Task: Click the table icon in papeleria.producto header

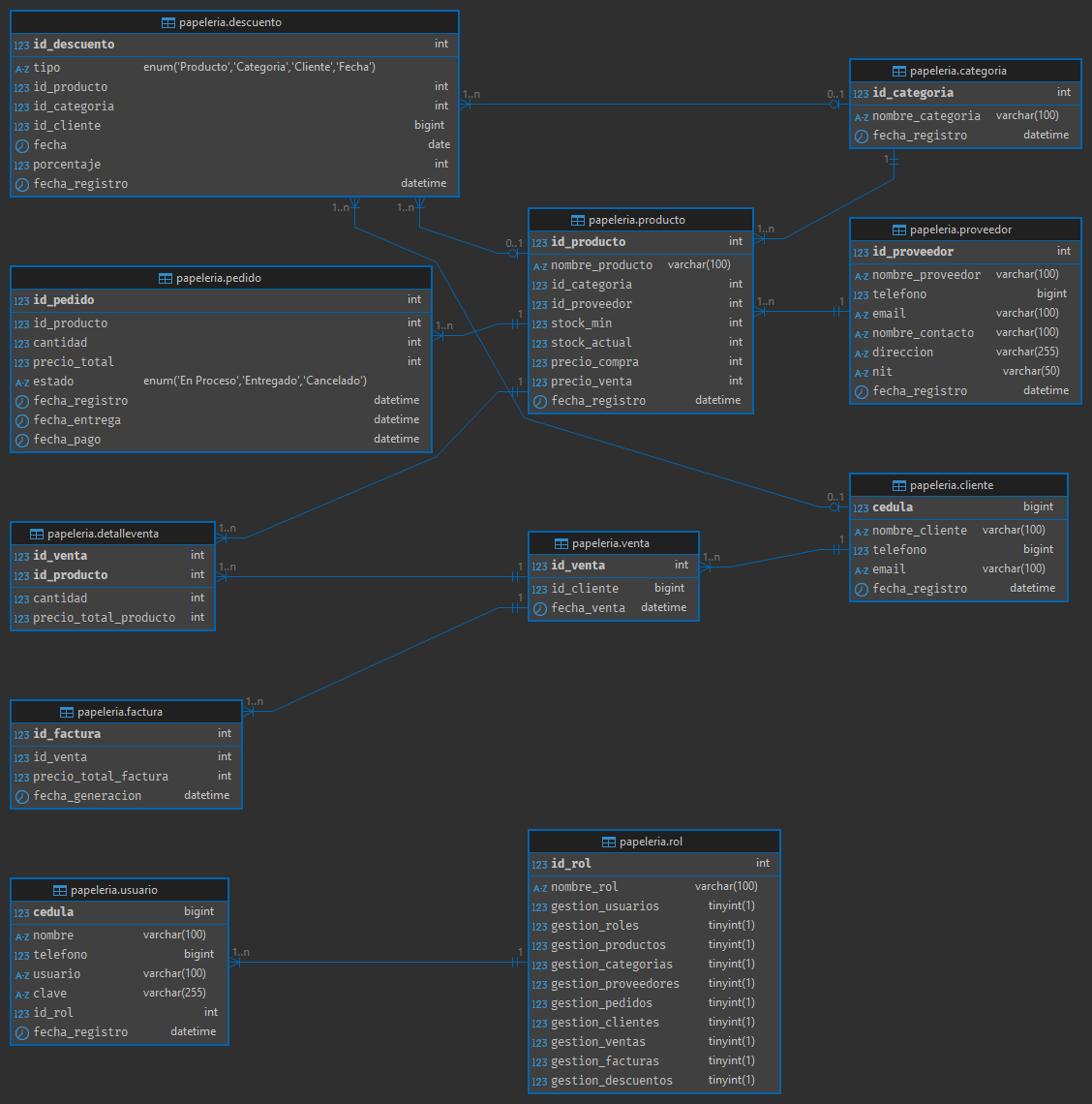Action: tap(578, 221)
